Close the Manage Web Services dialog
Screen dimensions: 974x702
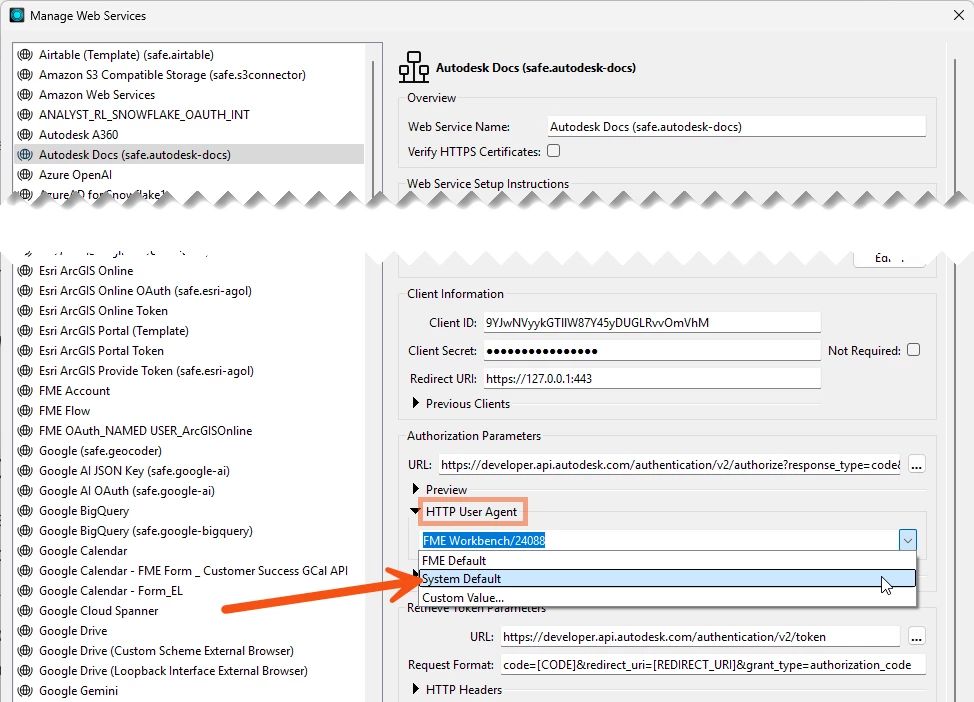(x=958, y=15)
